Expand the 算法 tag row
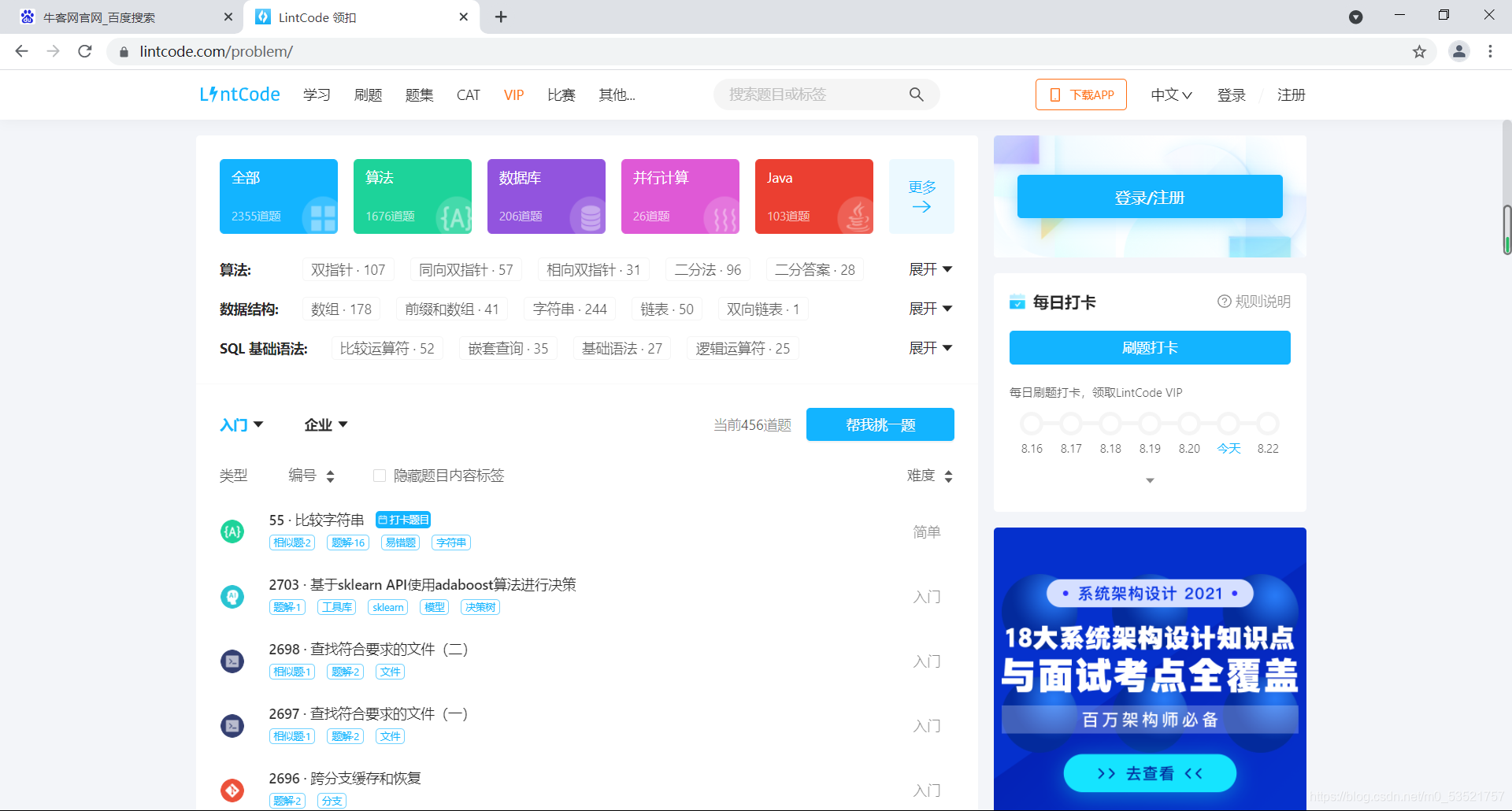The width and height of the screenshot is (1512, 811). coord(931,269)
